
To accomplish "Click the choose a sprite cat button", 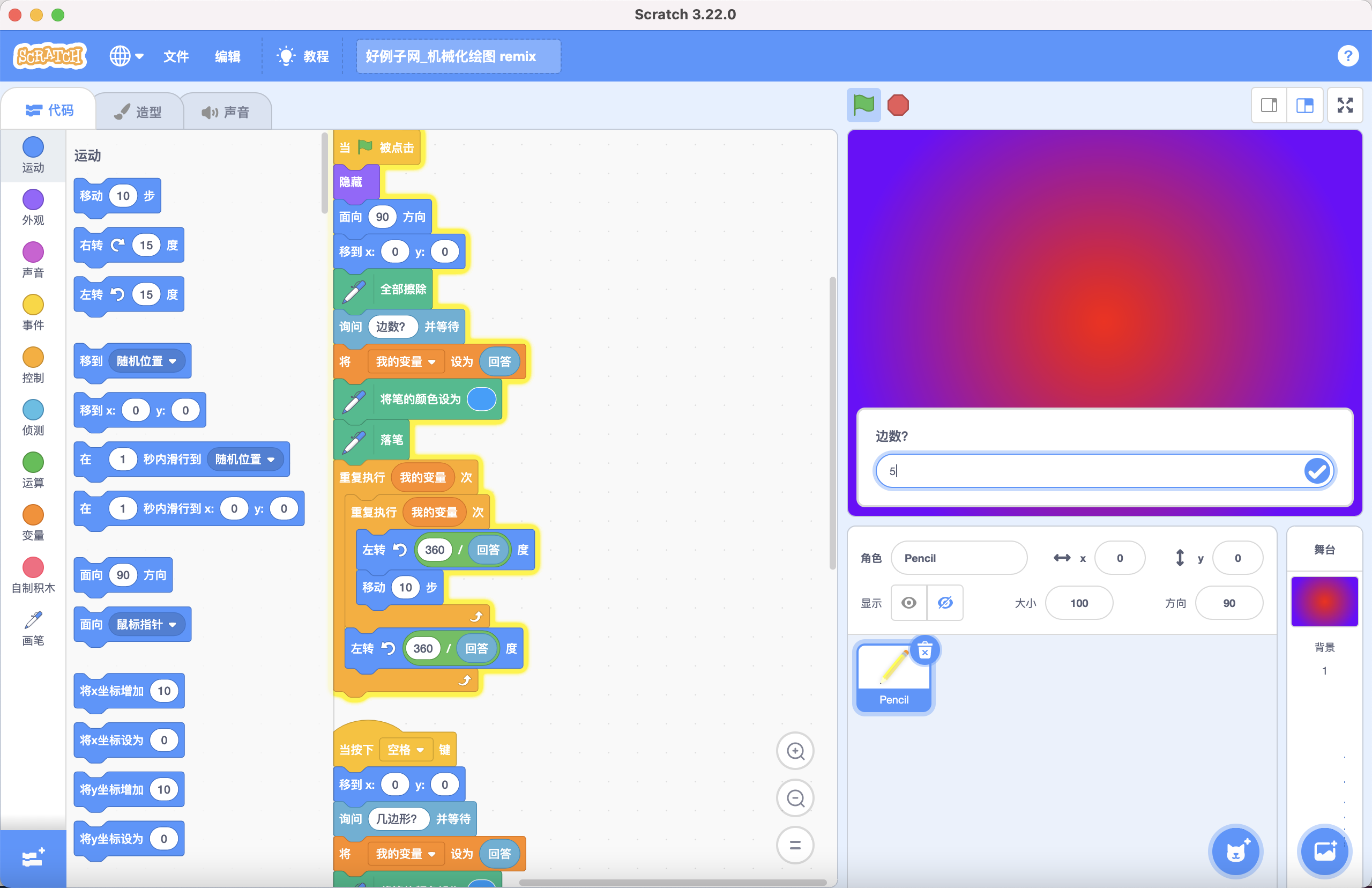I will pos(1235,851).
